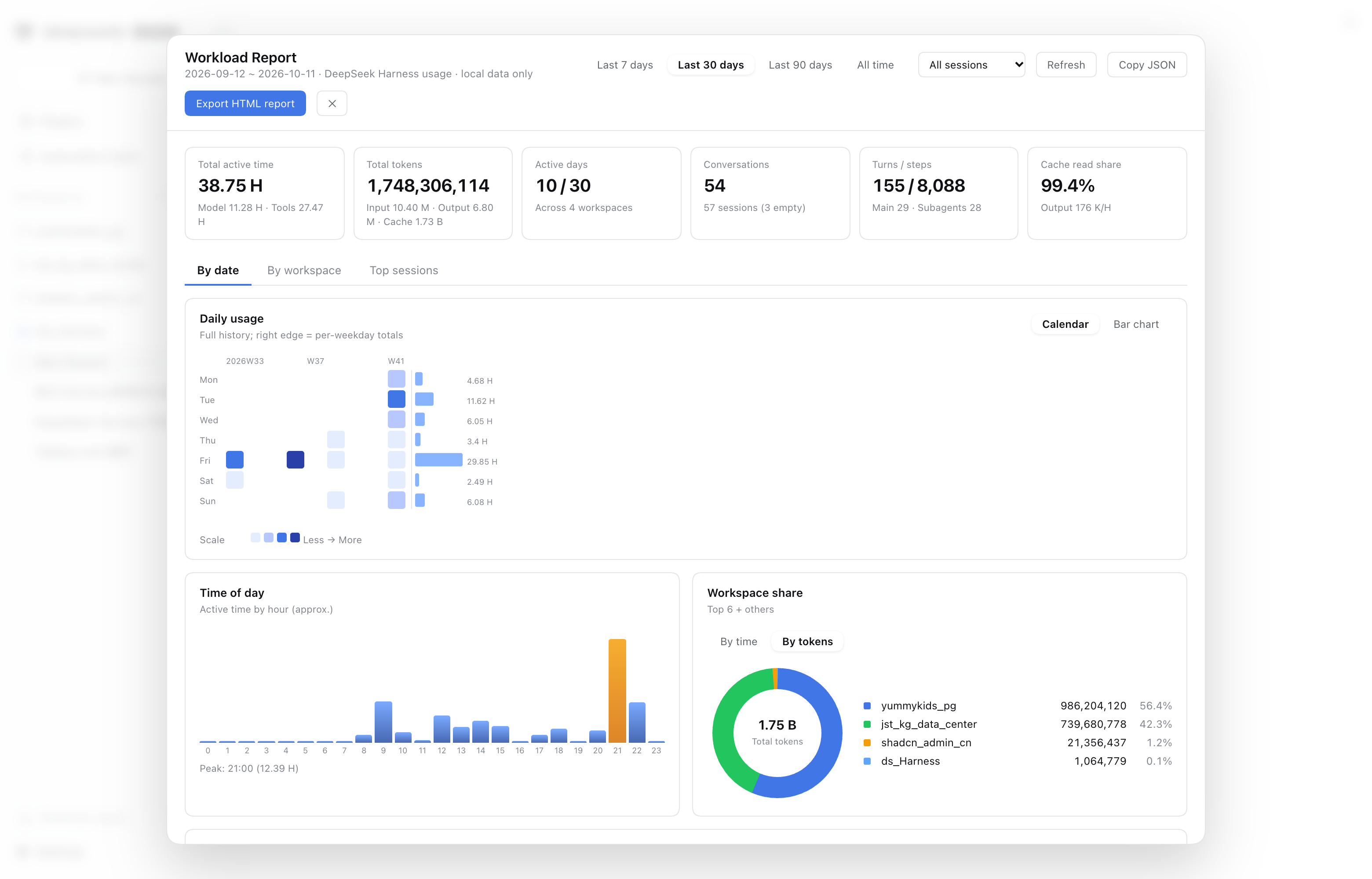Click the hour 22 bar in Time of day
Image resolution: width=1372 pixels, height=879 pixels.
pos(637,722)
